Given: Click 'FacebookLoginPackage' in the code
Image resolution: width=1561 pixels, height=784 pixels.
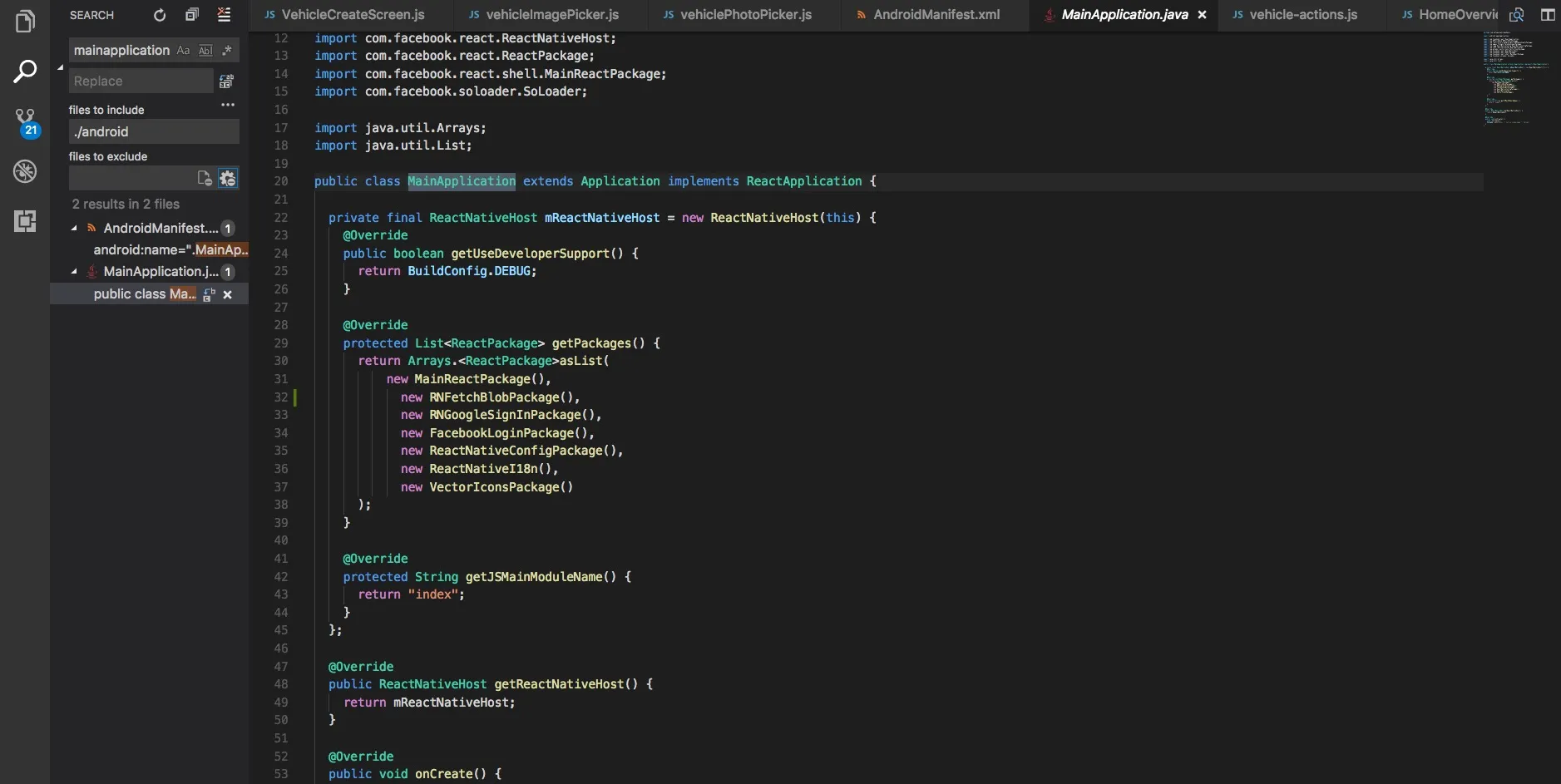Looking at the screenshot, I should point(501,433).
